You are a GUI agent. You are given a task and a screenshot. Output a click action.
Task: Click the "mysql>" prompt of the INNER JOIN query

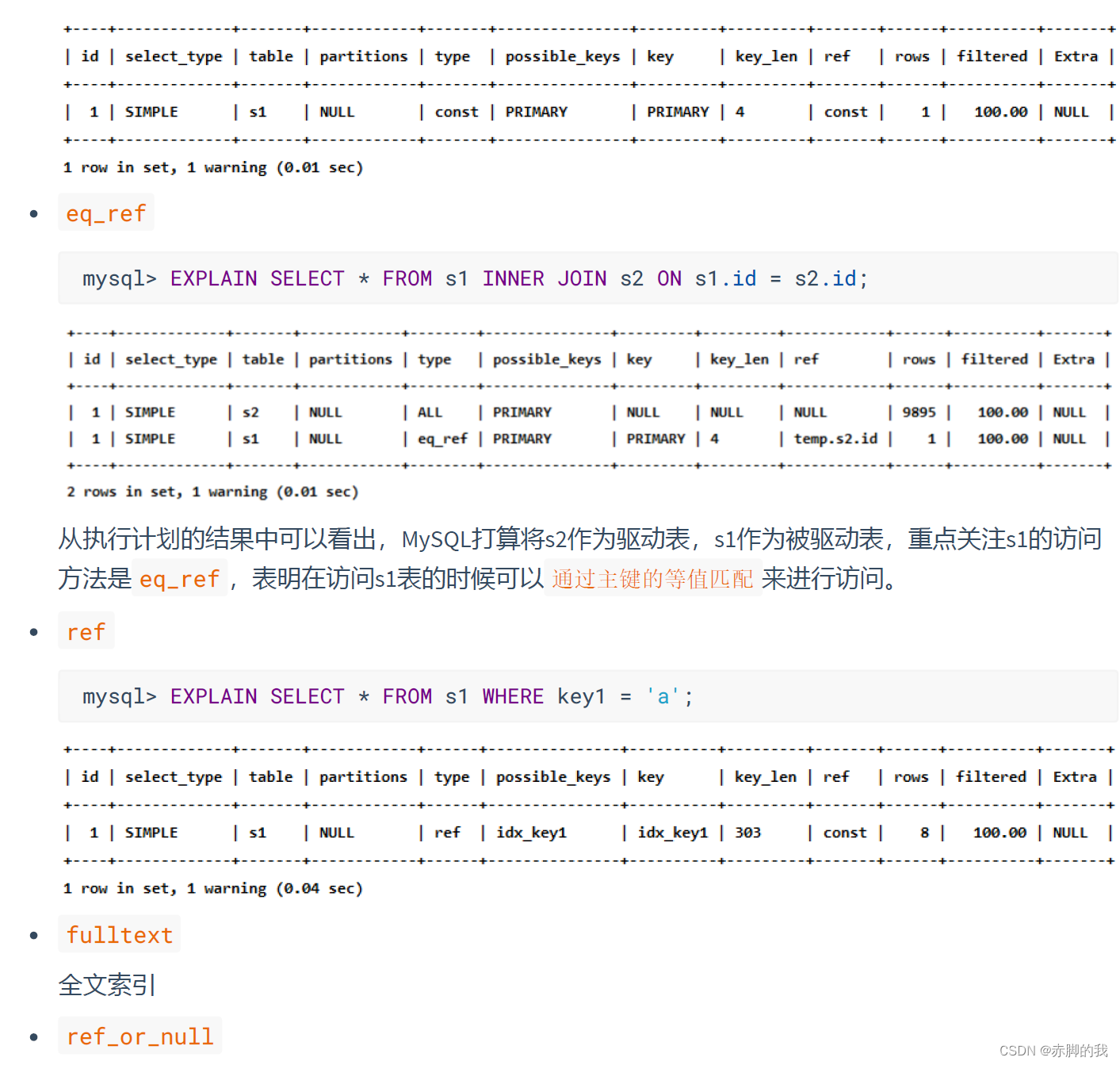pos(120,278)
